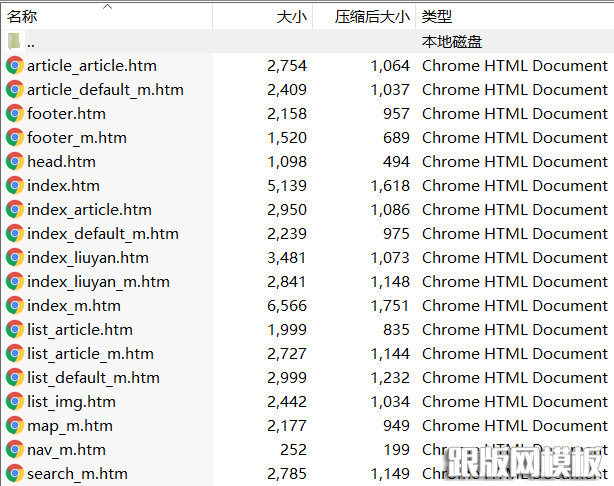
Task: Sort by the 大小 size column header
Action: [291, 17]
